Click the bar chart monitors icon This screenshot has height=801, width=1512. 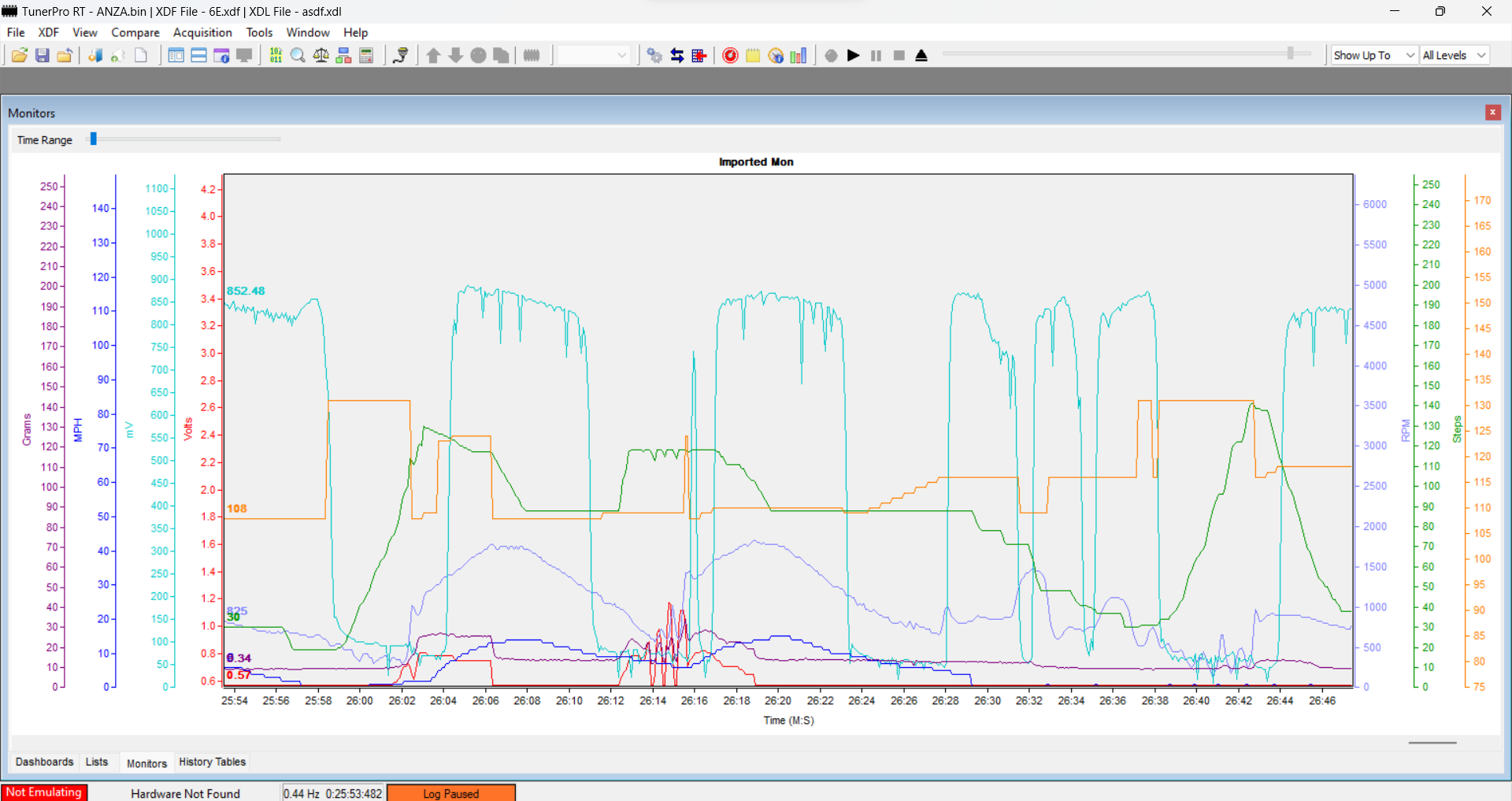(799, 55)
